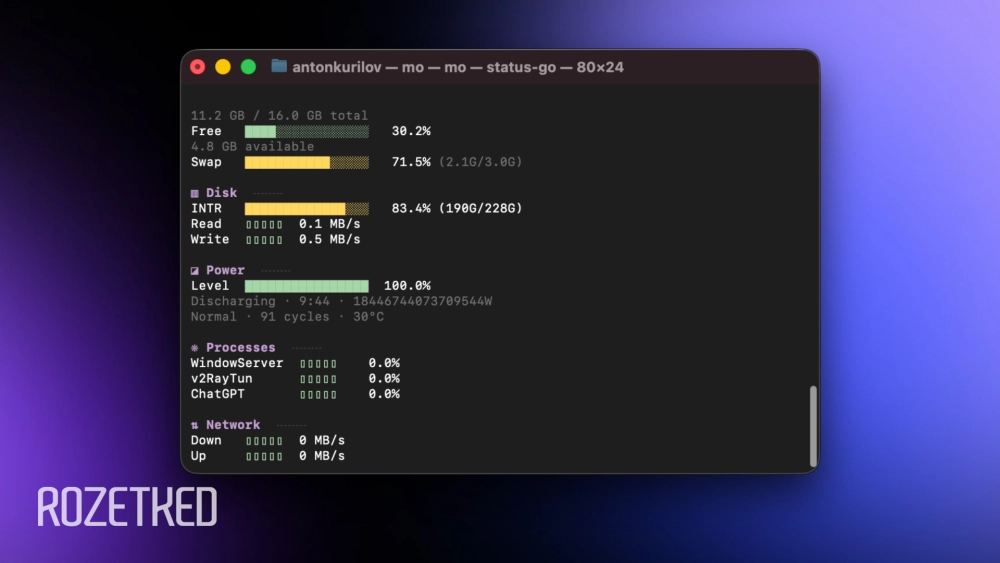Viewport: 1000px width, 563px height.
Task: Click the folder icon in the title bar
Action: point(279,67)
